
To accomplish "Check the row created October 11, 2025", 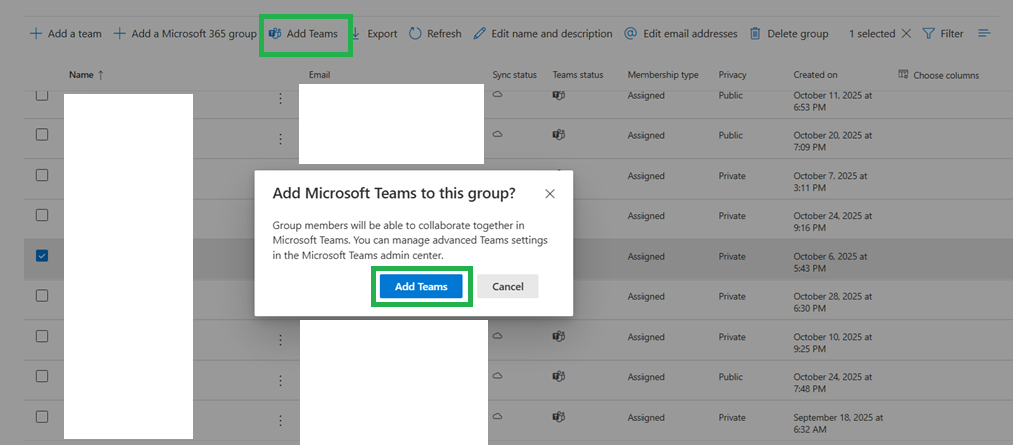I will [41, 96].
